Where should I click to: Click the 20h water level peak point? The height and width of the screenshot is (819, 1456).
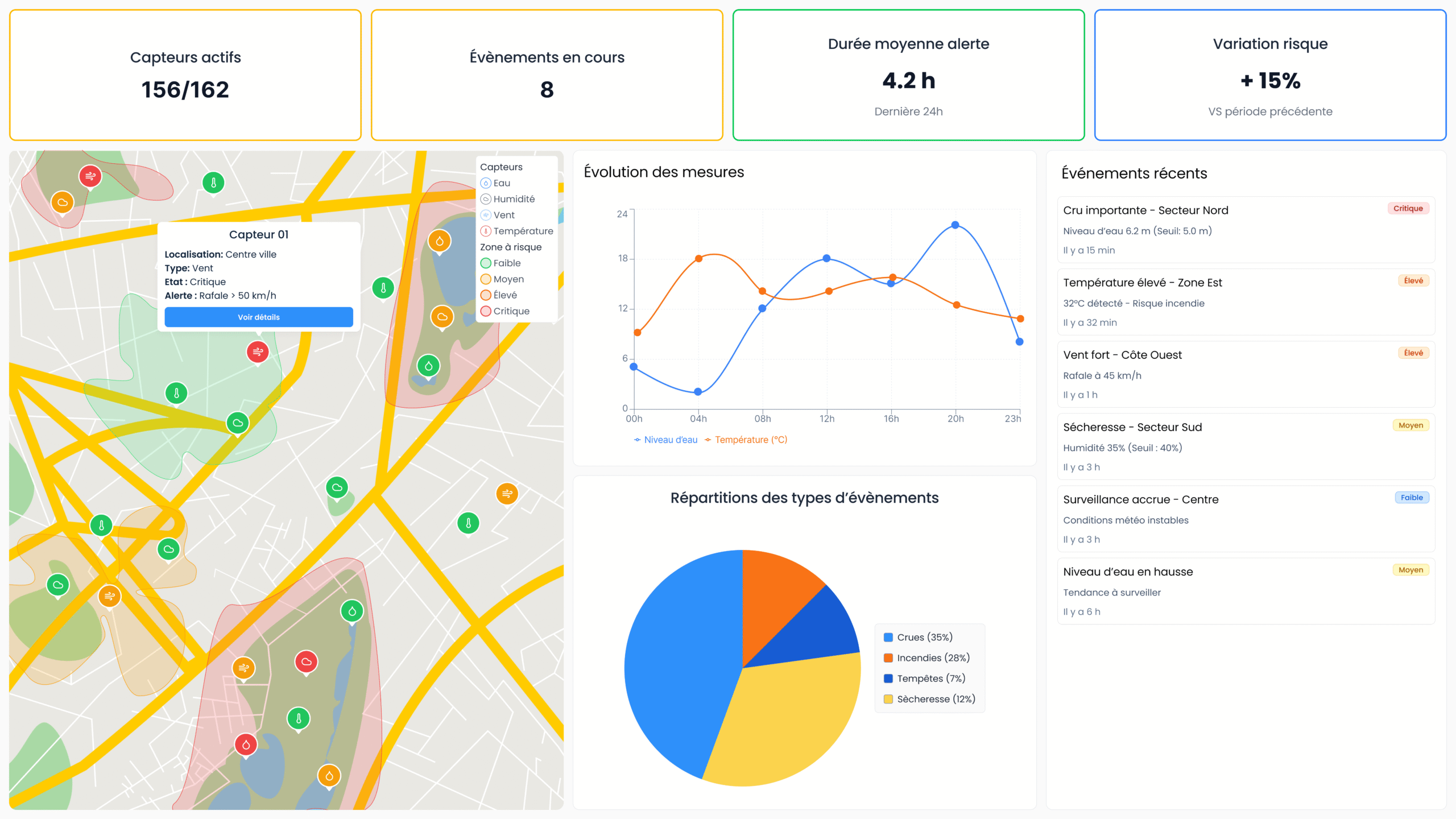(x=955, y=225)
